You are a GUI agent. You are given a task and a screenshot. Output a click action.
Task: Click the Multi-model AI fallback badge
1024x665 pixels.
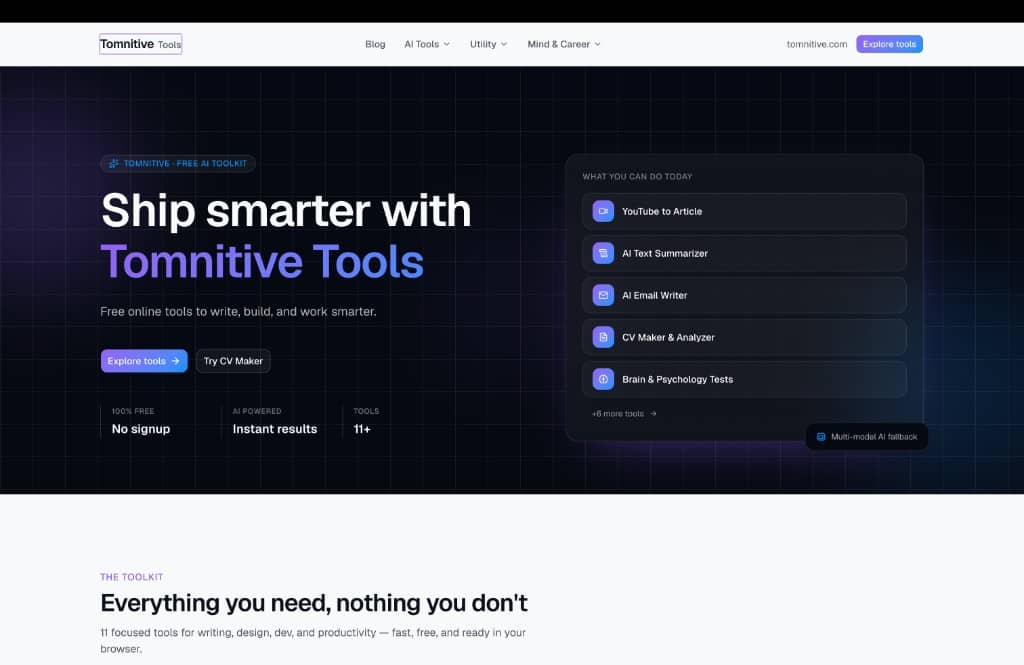(x=867, y=436)
